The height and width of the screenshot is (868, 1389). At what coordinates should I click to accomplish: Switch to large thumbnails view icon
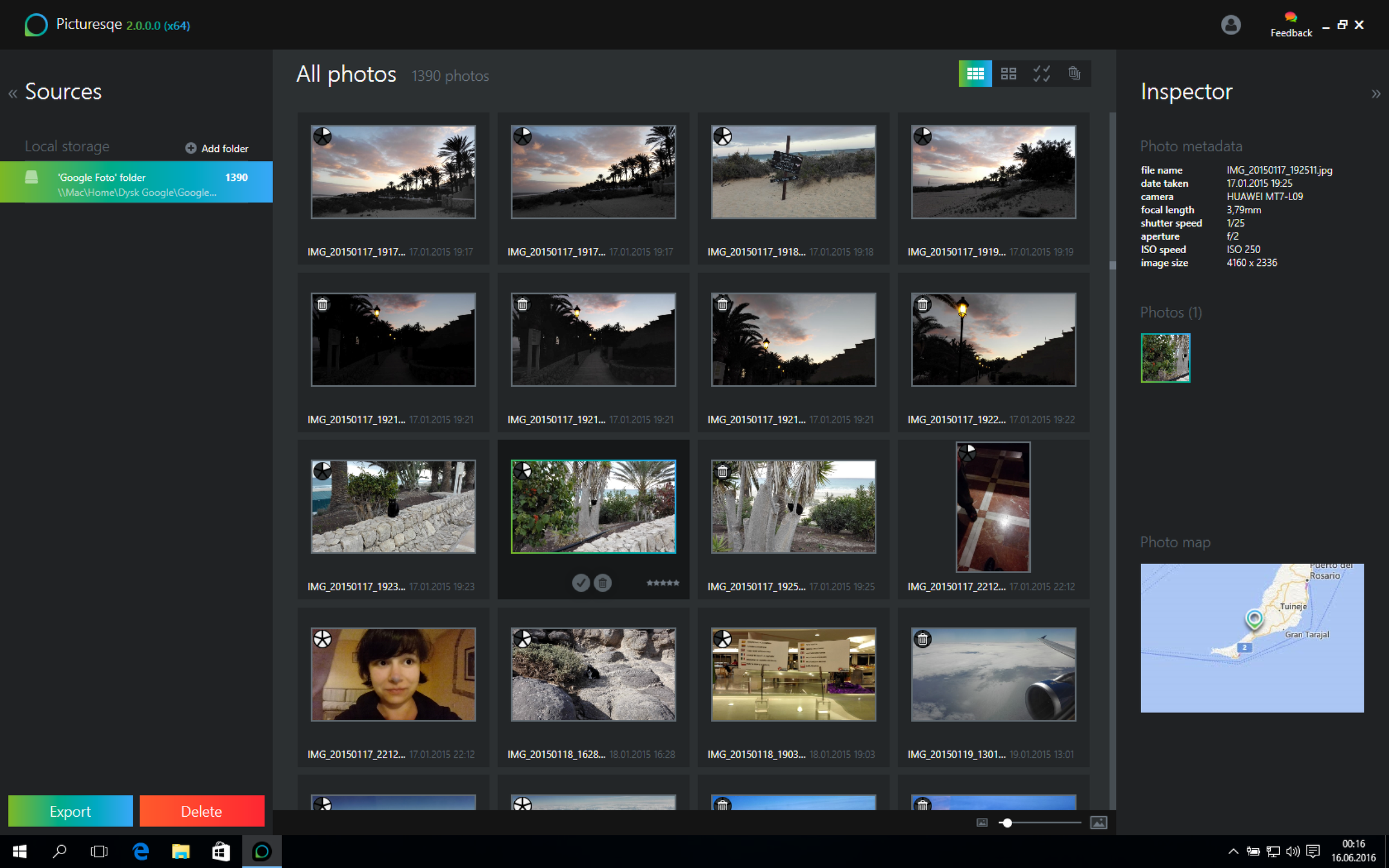click(1008, 74)
